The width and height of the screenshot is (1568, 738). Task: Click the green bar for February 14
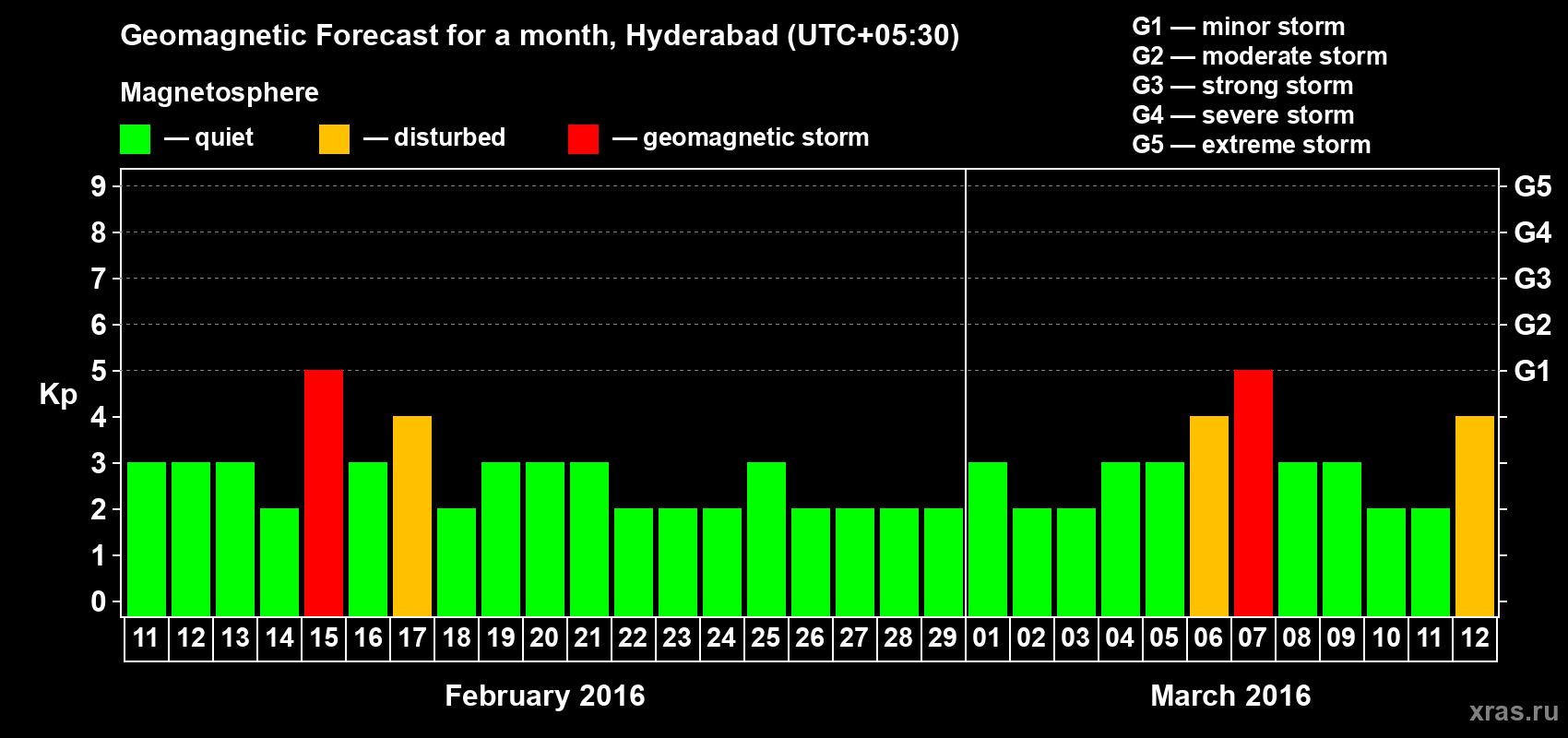pyautogui.click(x=279, y=562)
